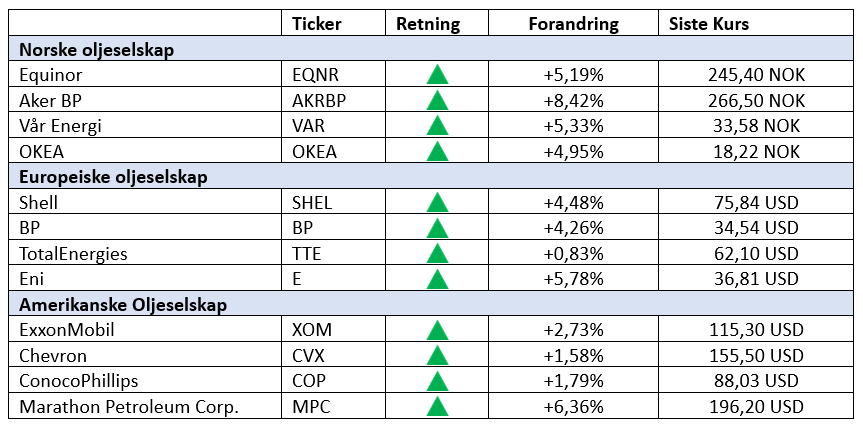Viewport: 863px width, 427px height.
Task: Click the EQNR ticker cell
Action: 316,75
